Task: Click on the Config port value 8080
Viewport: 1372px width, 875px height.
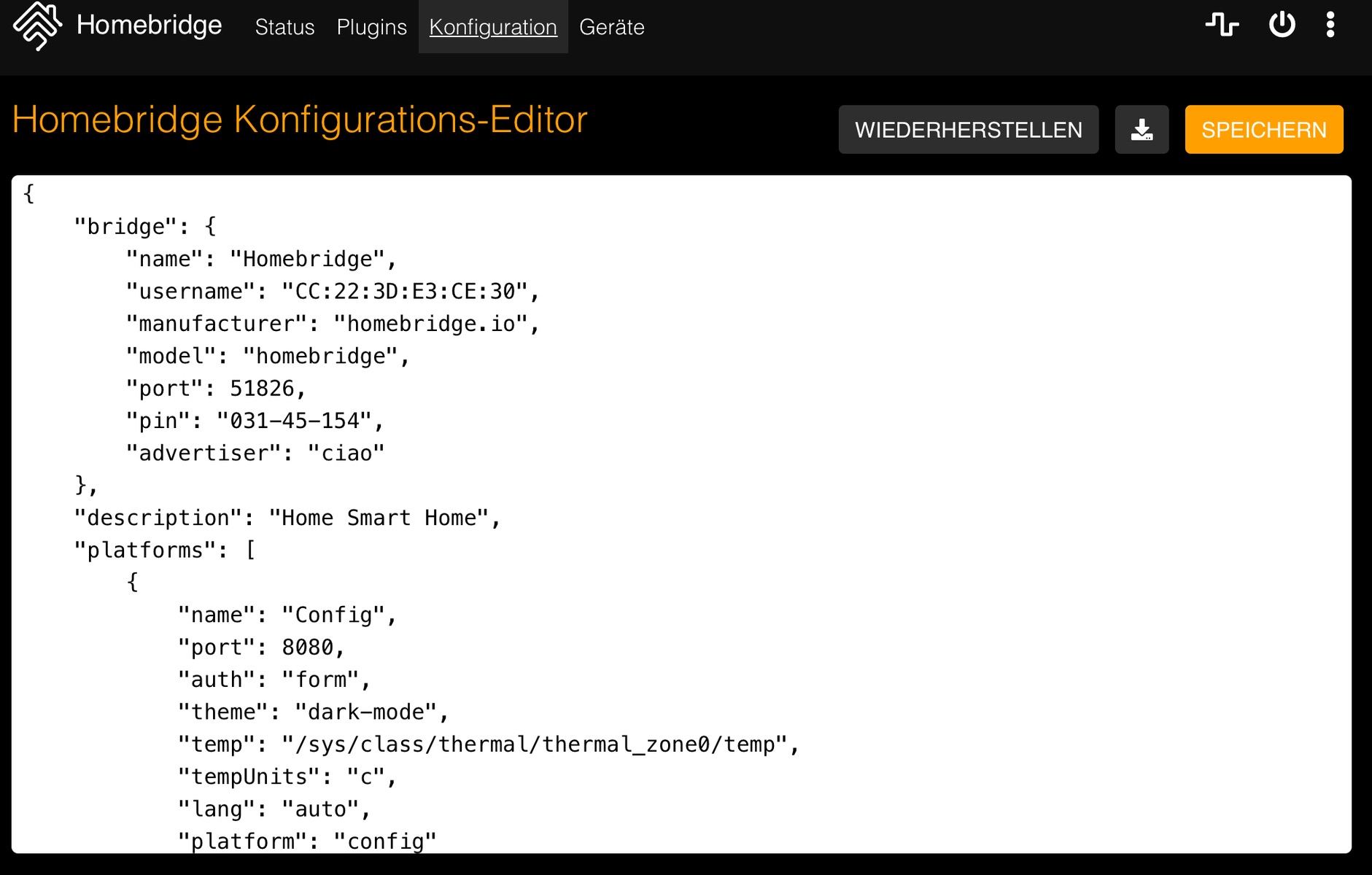Action: click(x=307, y=647)
